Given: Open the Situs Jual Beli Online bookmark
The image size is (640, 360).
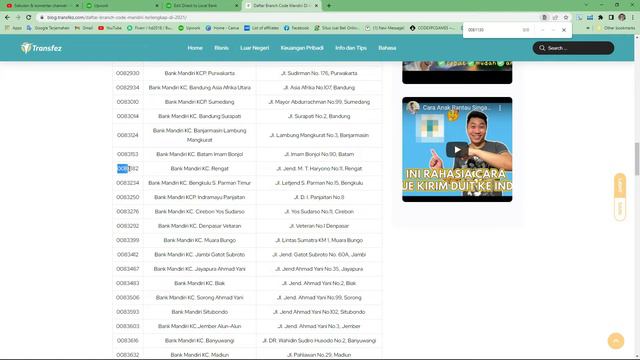Looking at the screenshot, I should point(336,28).
